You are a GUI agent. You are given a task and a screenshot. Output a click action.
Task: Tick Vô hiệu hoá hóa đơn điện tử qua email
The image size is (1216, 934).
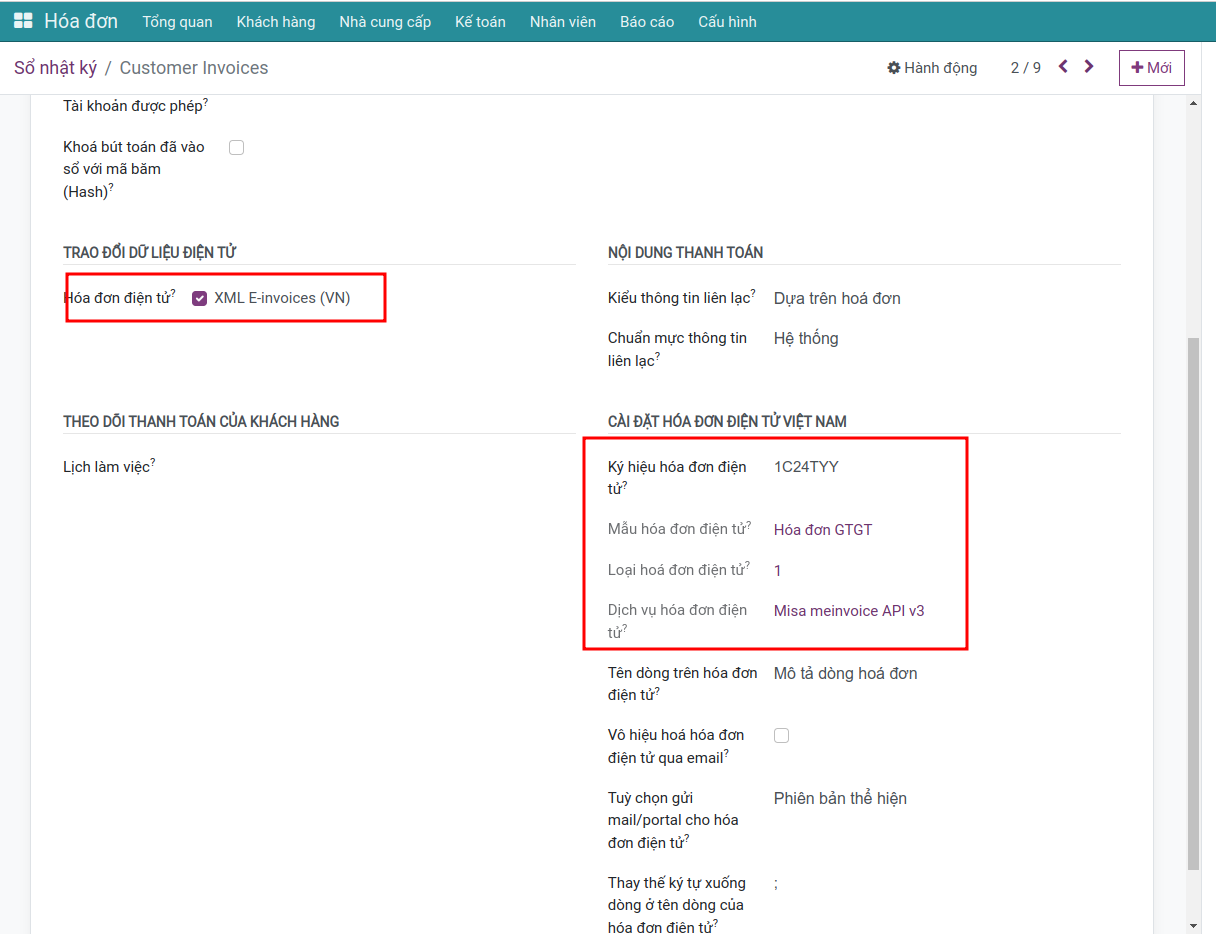pos(782,736)
